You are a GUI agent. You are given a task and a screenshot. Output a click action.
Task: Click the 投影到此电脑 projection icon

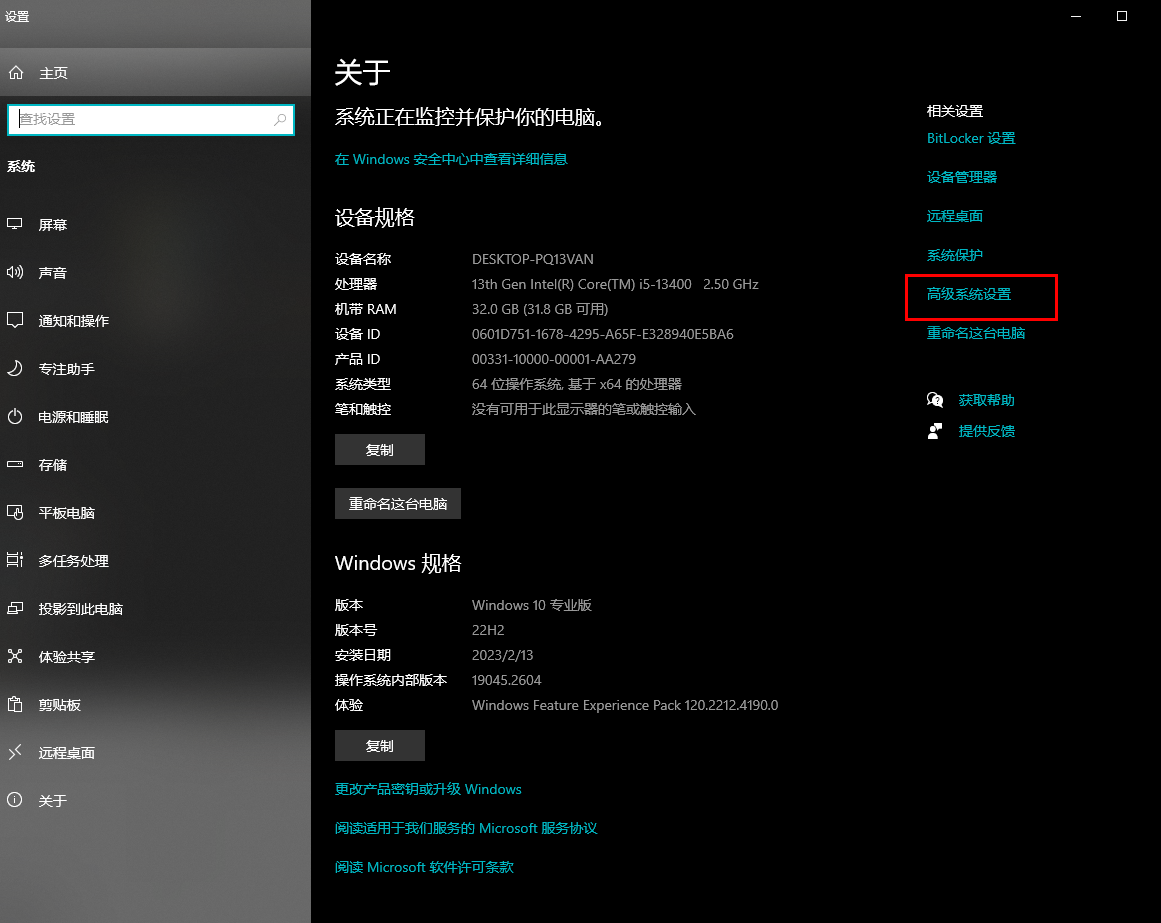pos(15,608)
